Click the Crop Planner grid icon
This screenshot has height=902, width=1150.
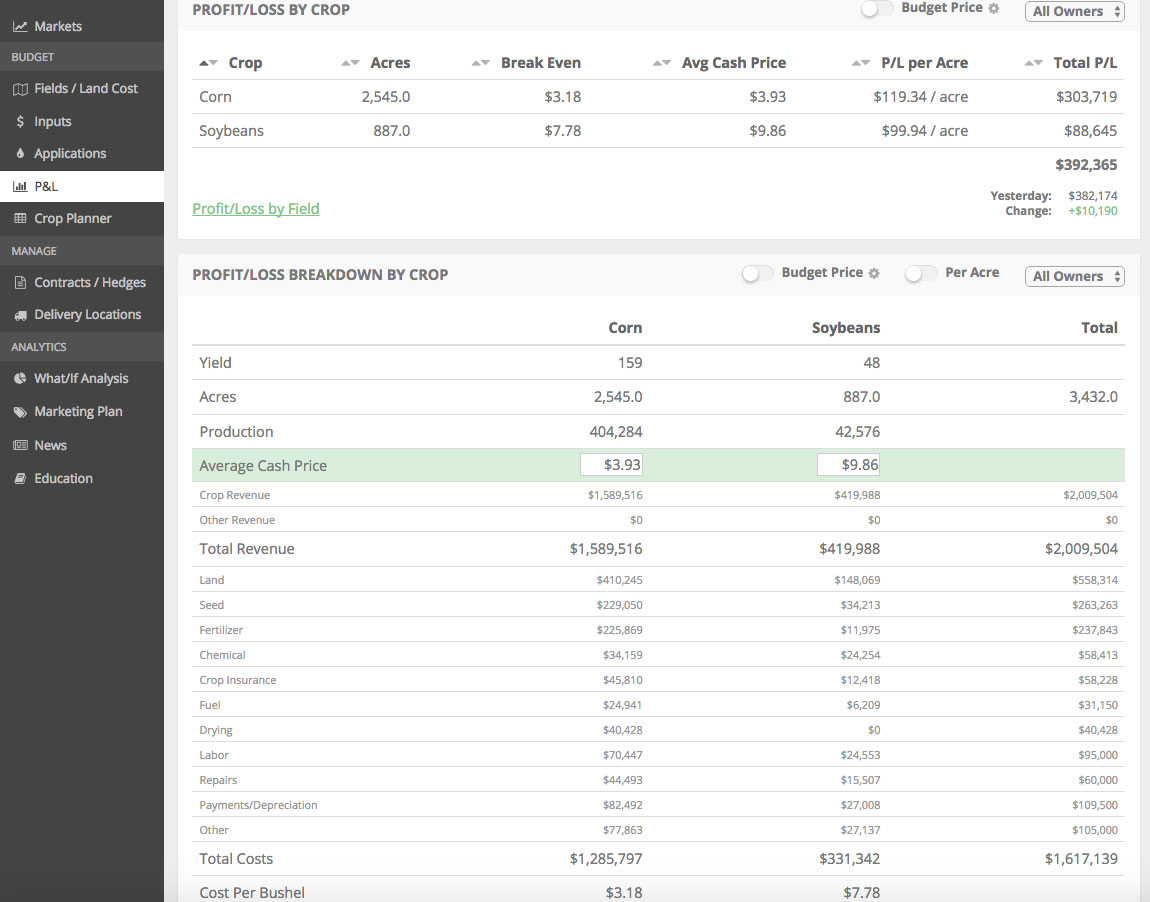[20, 219]
